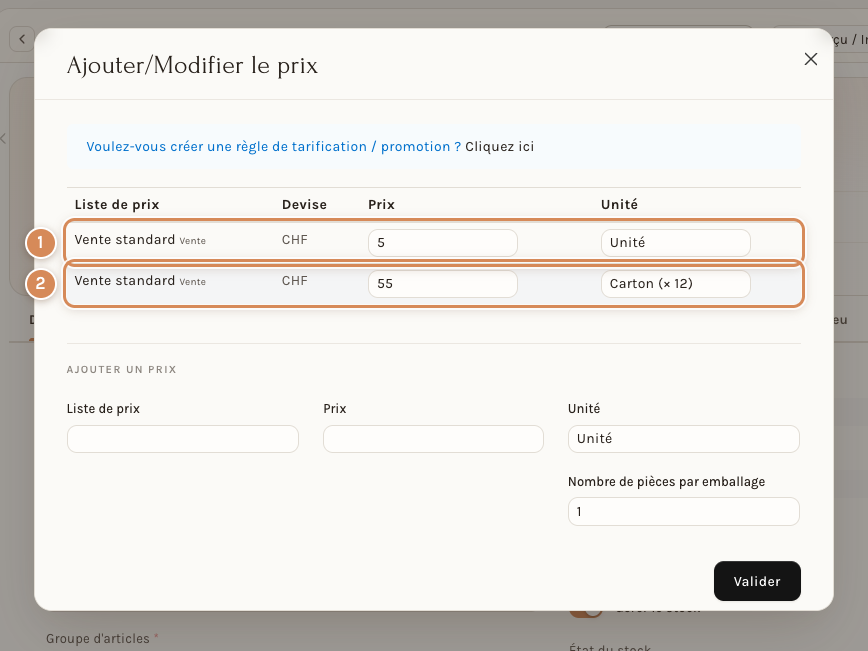The width and height of the screenshot is (868, 651).
Task: Click the Nombre de pièces par emballage field
Action: point(684,512)
